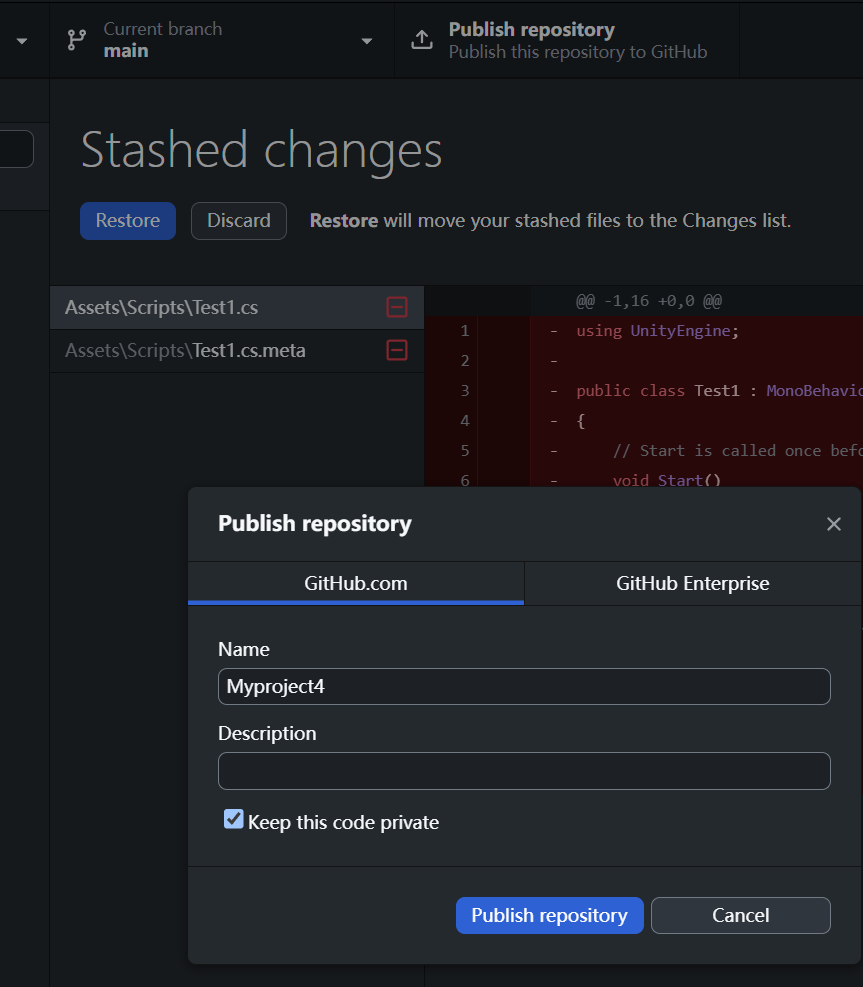Expand the Current branch main dropdown arrow
The height and width of the screenshot is (987, 863).
pyautogui.click(x=367, y=41)
